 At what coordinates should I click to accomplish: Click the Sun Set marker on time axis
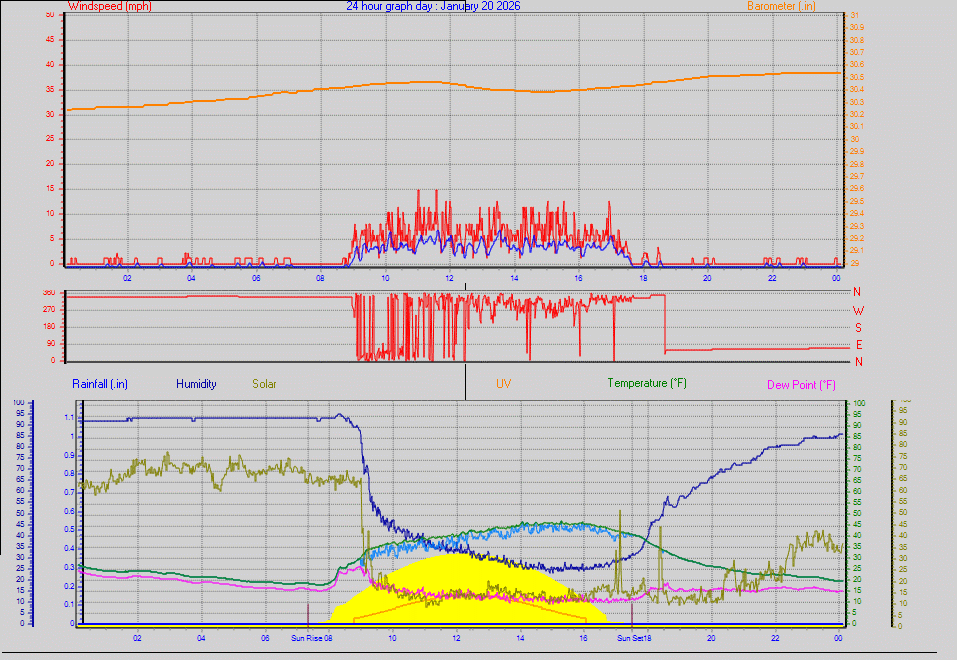[x=632, y=637]
